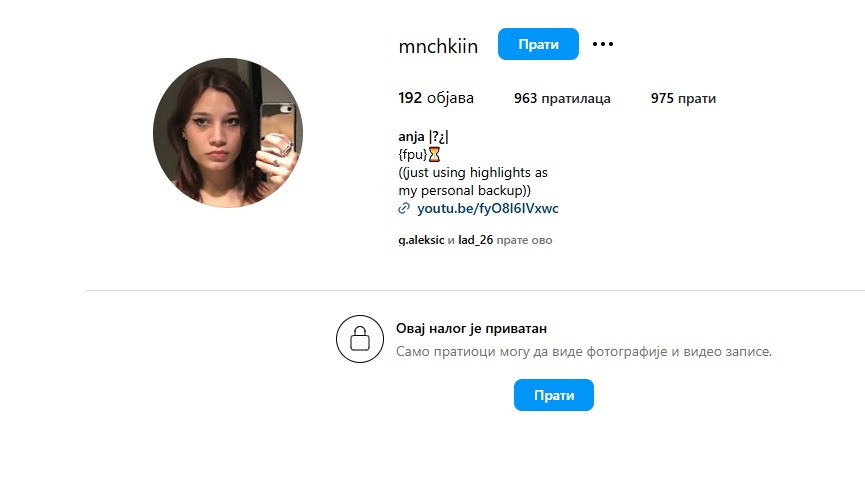This screenshot has height=501, width=865.
Task: Click the hourglass emoji in the bio
Action: (434, 154)
